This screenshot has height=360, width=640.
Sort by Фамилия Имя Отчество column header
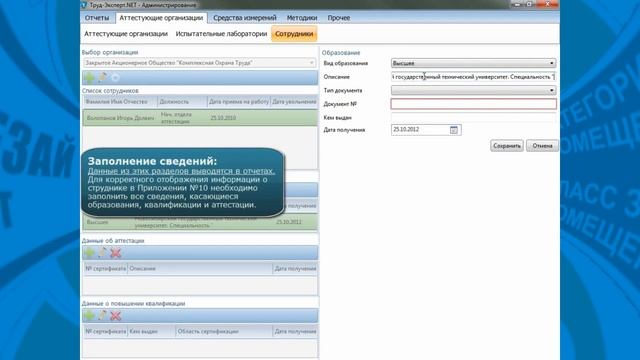[x=120, y=102]
